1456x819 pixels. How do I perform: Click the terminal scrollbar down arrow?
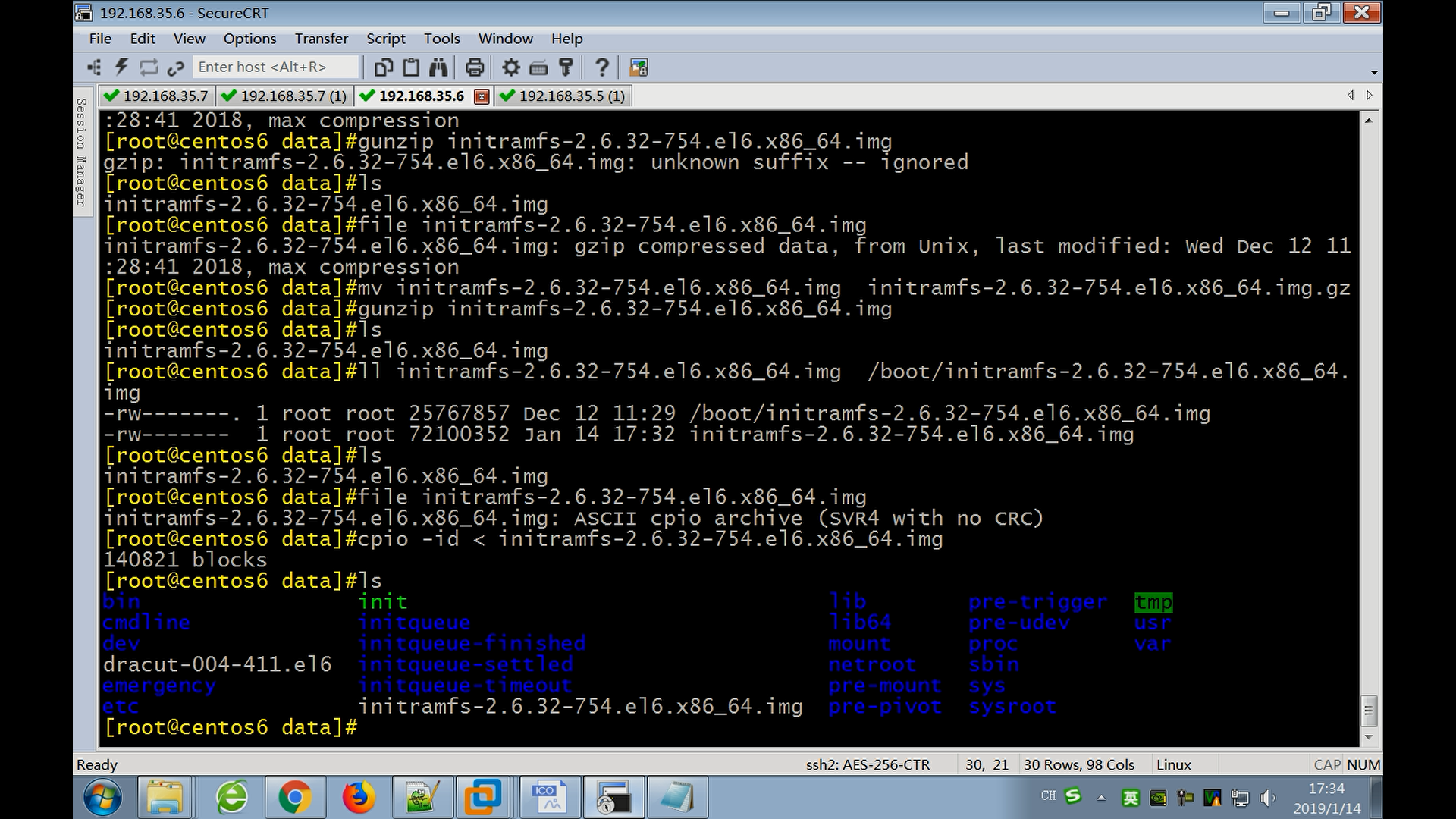click(1369, 736)
